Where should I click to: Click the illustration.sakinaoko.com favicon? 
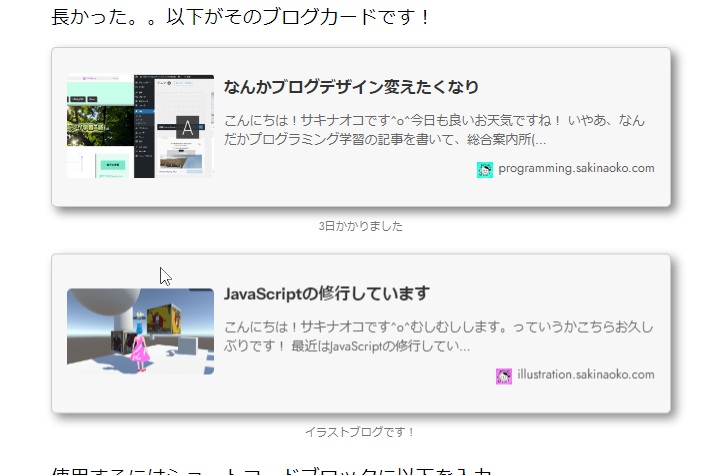click(503, 376)
